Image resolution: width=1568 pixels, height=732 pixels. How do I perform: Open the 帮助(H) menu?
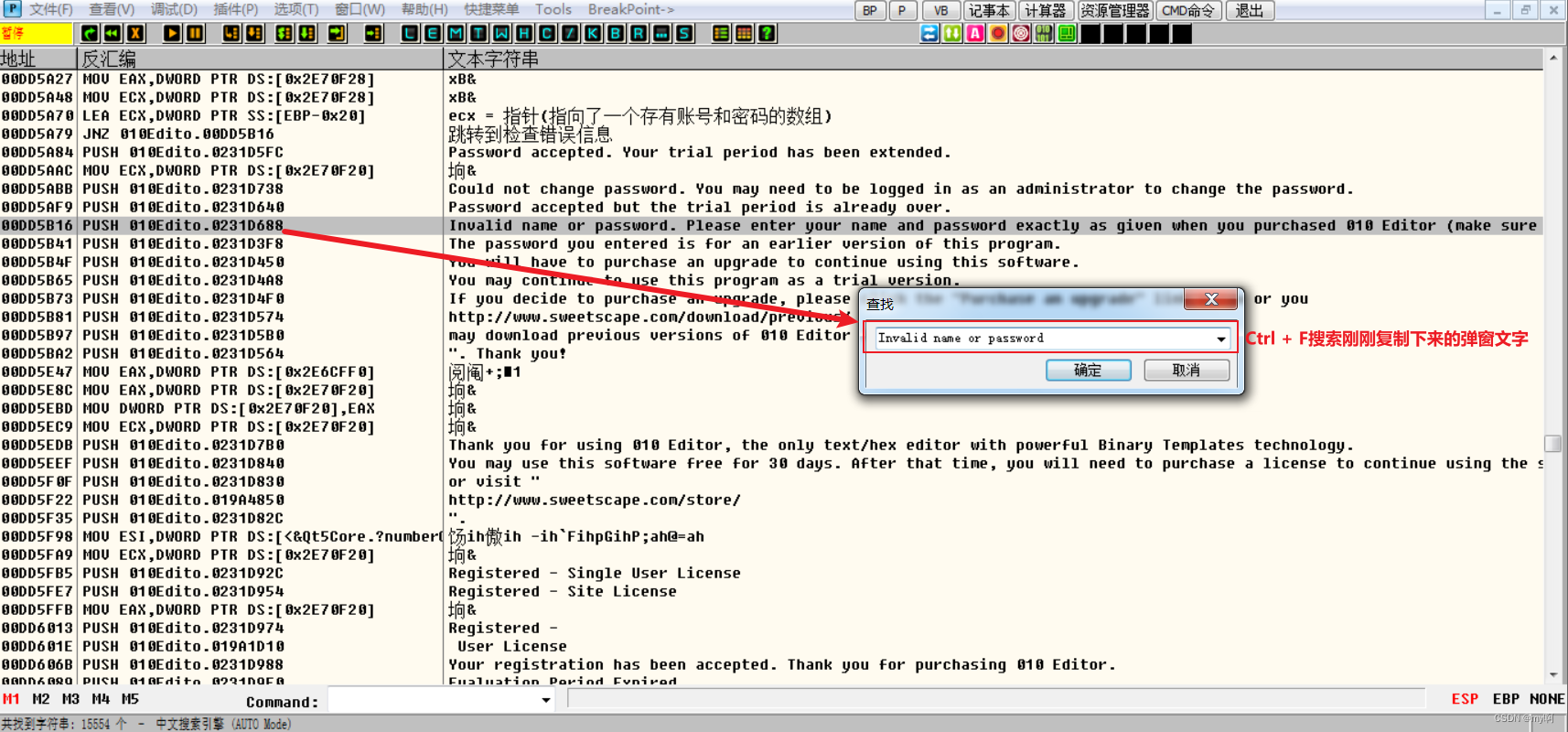[424, 9]
